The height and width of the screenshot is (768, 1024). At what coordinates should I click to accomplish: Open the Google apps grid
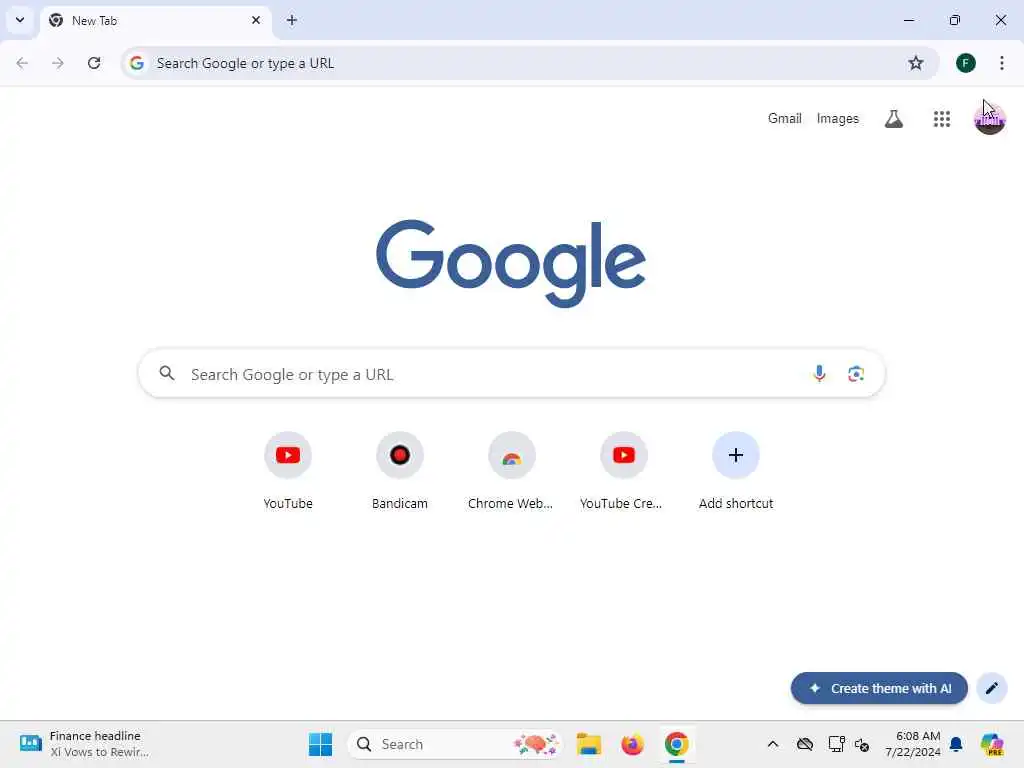(x=942, y=119)
